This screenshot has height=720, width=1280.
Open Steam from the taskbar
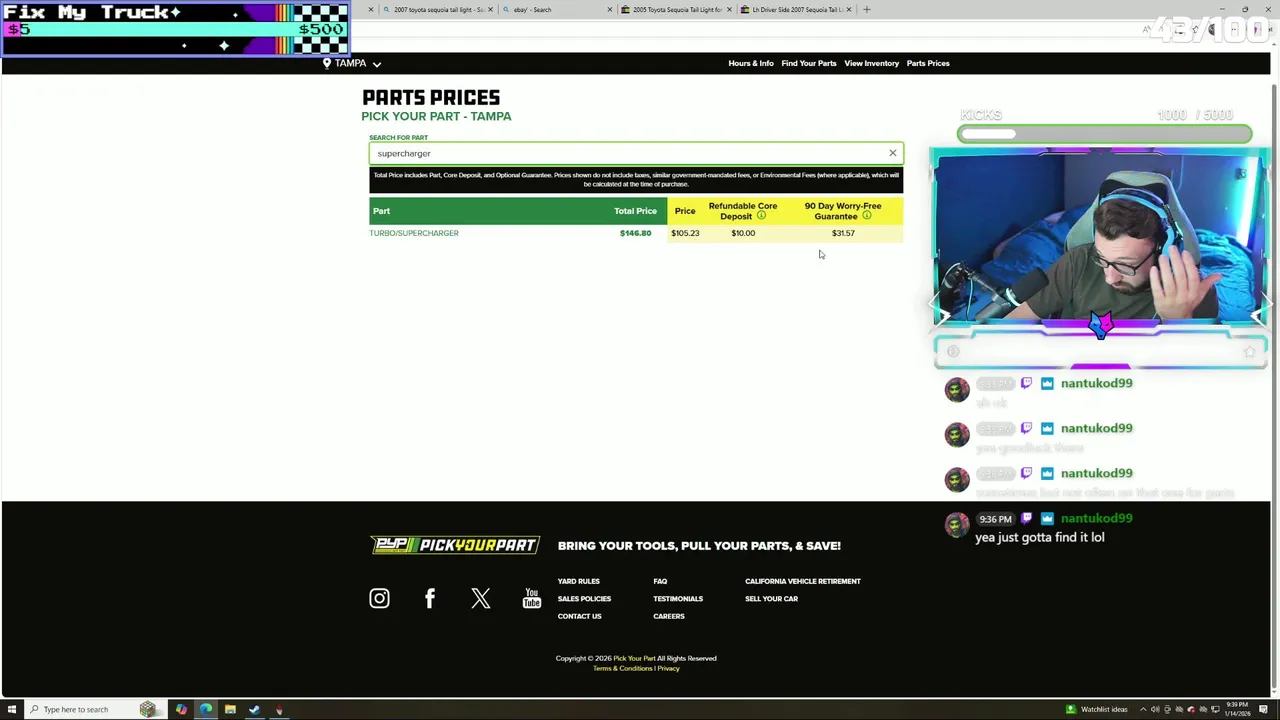coord(254,709)
